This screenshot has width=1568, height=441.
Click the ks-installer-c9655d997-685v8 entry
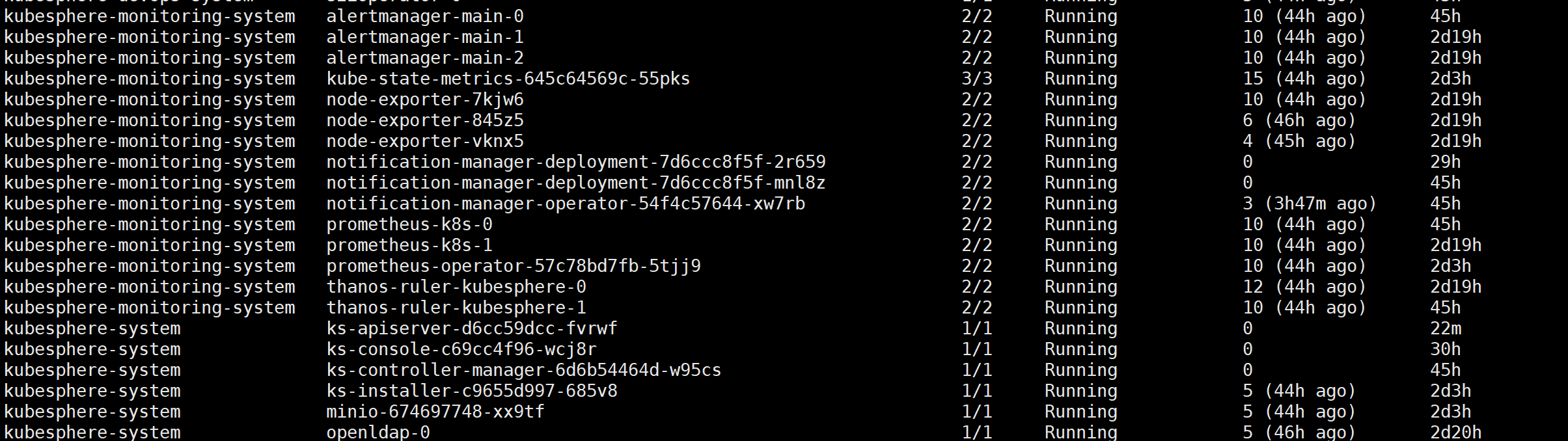tap(472, 391)
